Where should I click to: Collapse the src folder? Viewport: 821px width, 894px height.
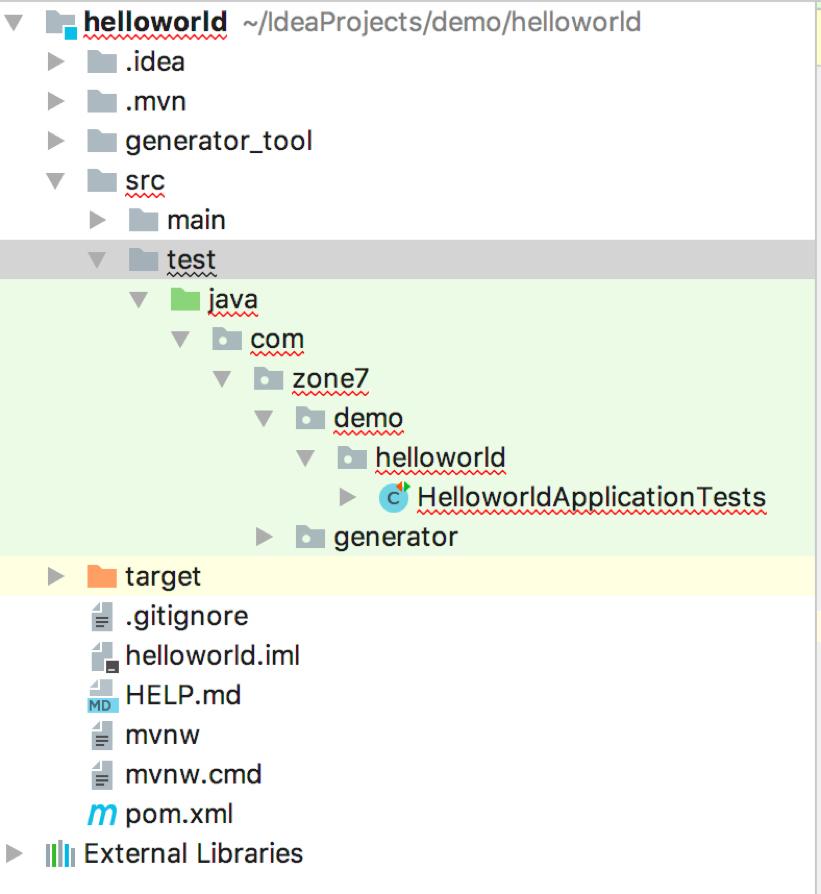(56, 181)
